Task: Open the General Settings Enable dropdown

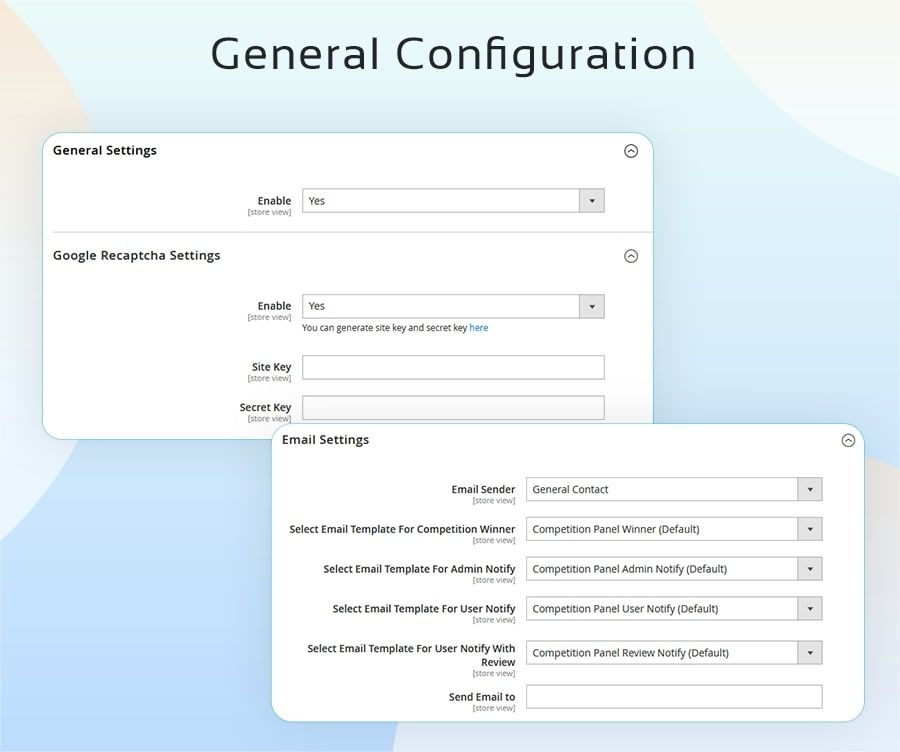Action: [453, 201]
